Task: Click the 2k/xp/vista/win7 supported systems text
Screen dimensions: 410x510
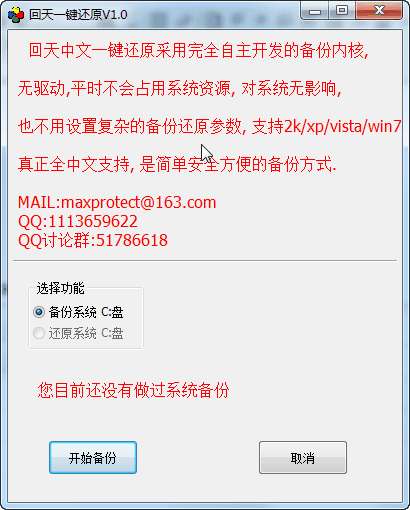Action: [x=342, y=127]
